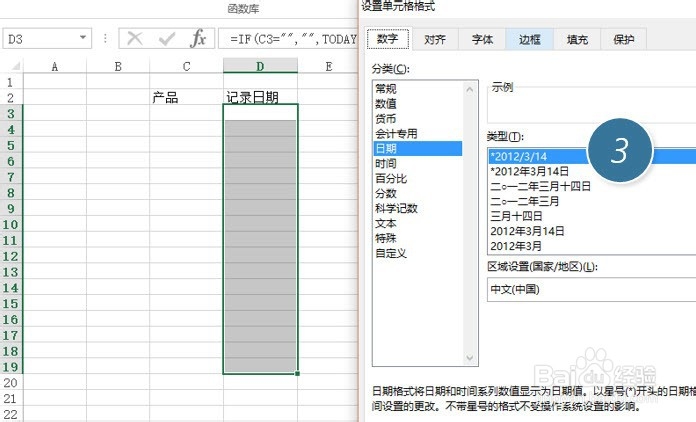Screen dimensions: 696x422
Task: Select row 20 header
Action: pos(11,383)
